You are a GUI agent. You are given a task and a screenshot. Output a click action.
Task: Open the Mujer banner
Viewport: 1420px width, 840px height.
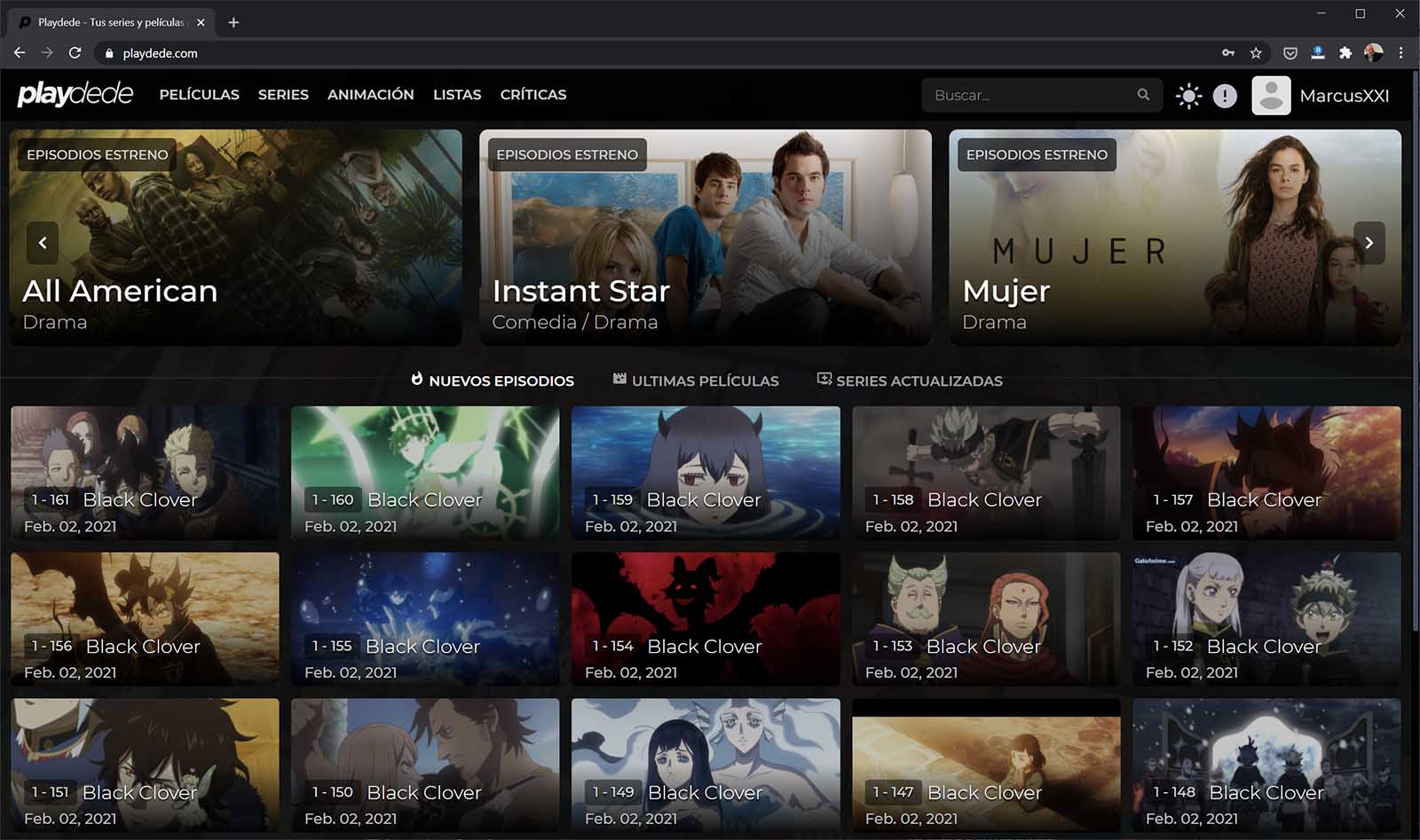tap(1175, 238)
